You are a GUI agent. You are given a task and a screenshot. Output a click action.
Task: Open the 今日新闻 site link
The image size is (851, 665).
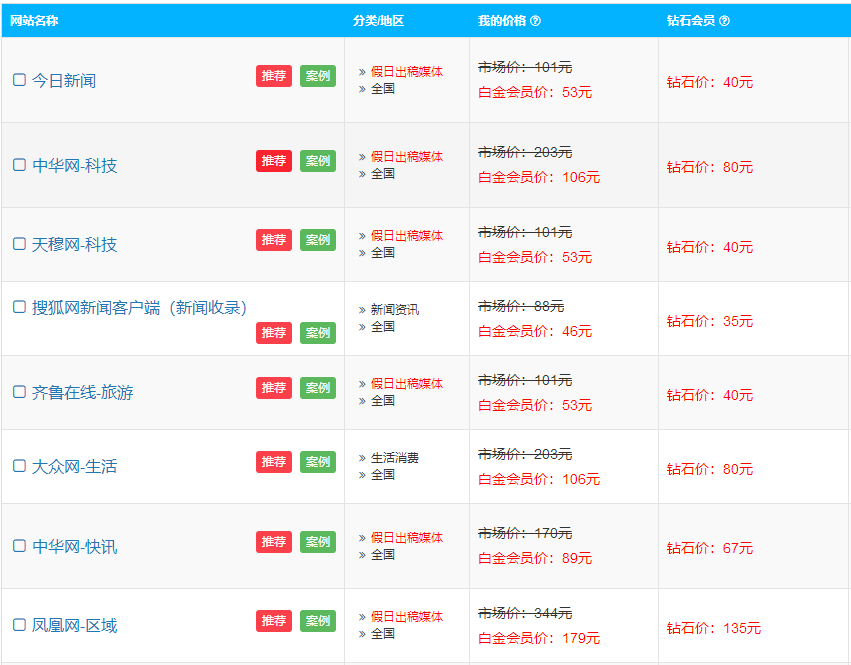pyautogui.click(x=64, y=81)
